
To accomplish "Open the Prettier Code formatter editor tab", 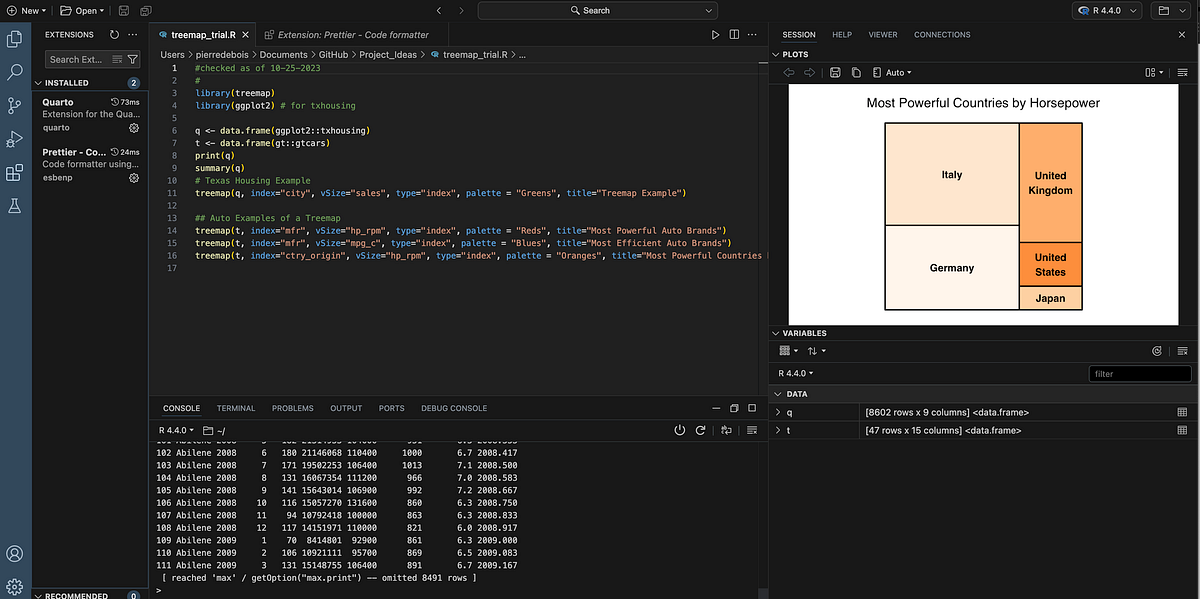I will [x=346, y=34].
